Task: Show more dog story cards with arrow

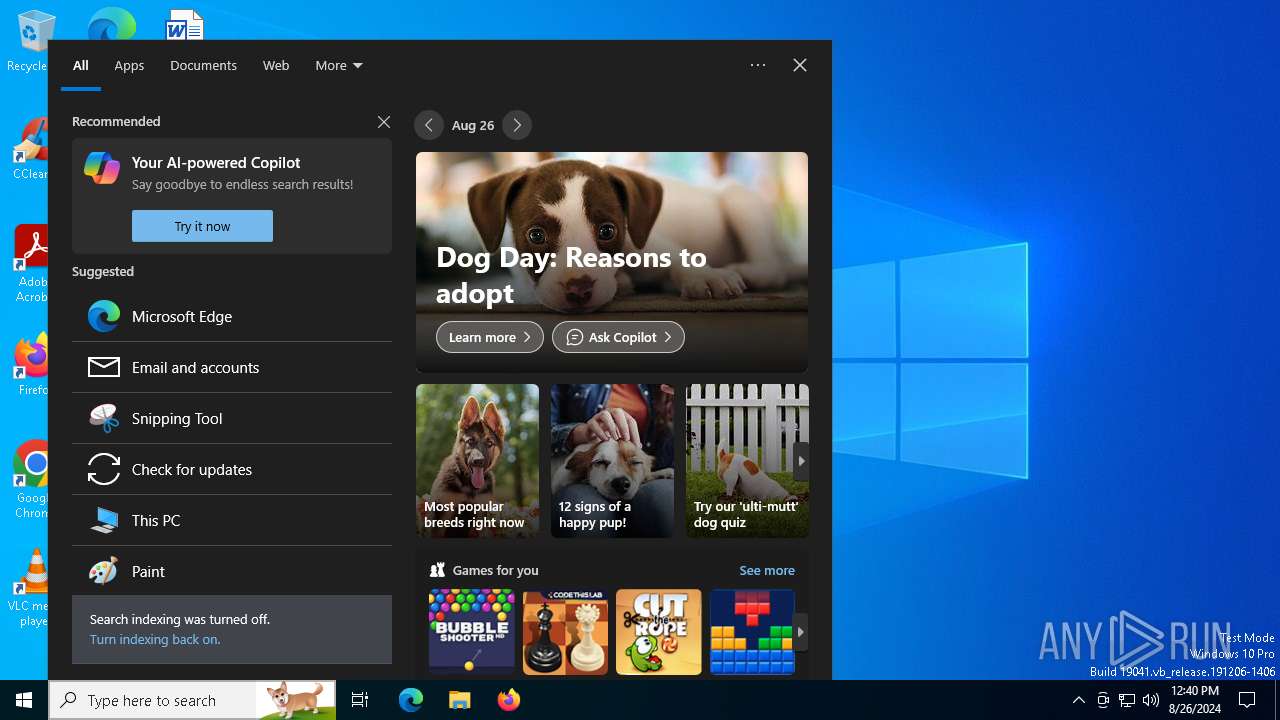Action: (800, 461)
